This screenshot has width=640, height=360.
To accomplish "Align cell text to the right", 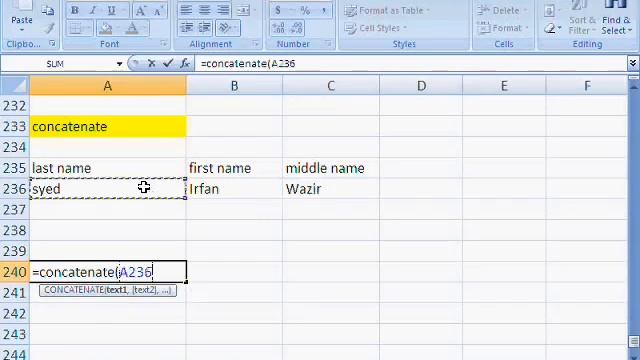I will coord(223,10).
